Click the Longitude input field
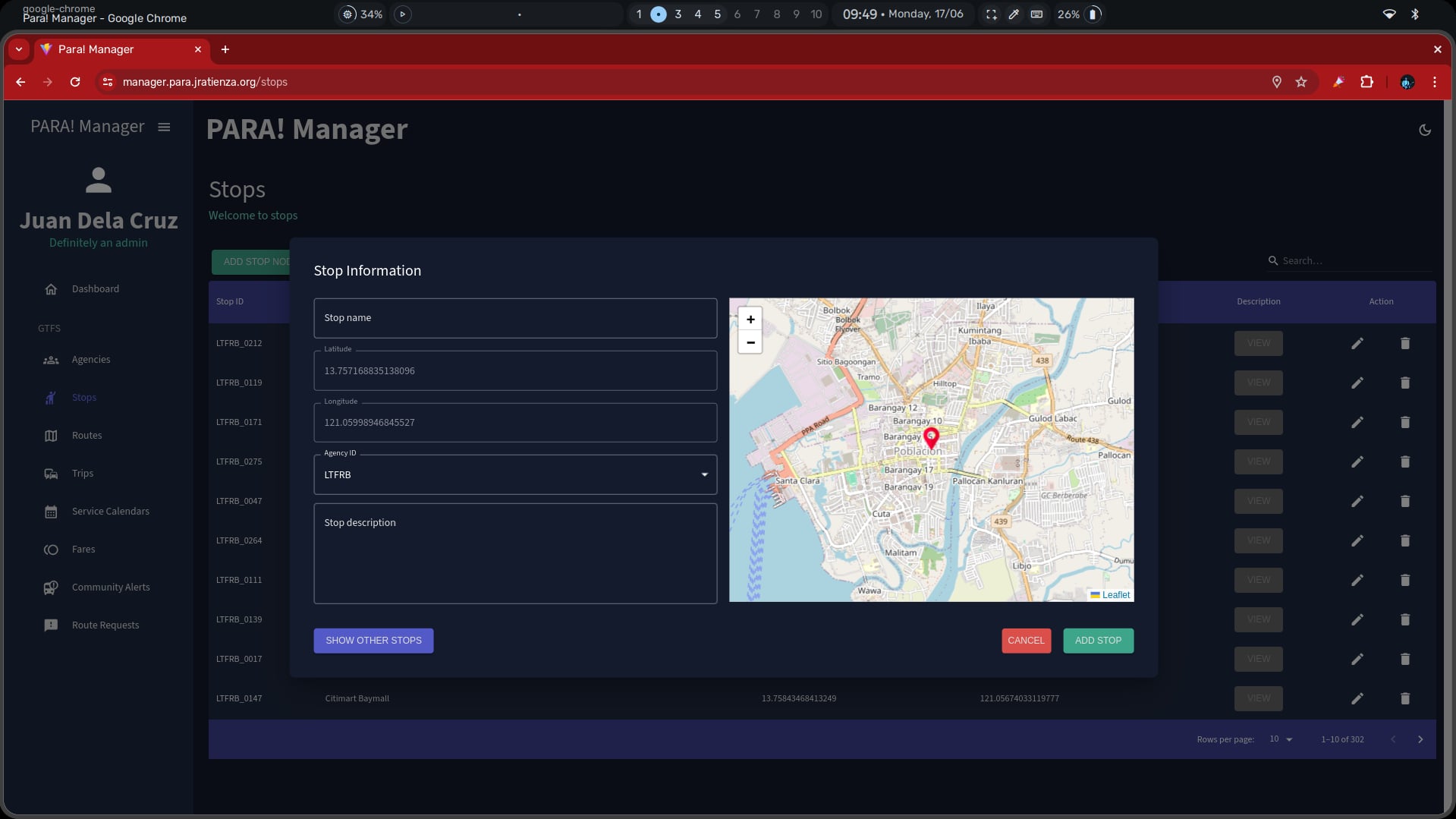The image size is (1456, 819). [515, 423]
